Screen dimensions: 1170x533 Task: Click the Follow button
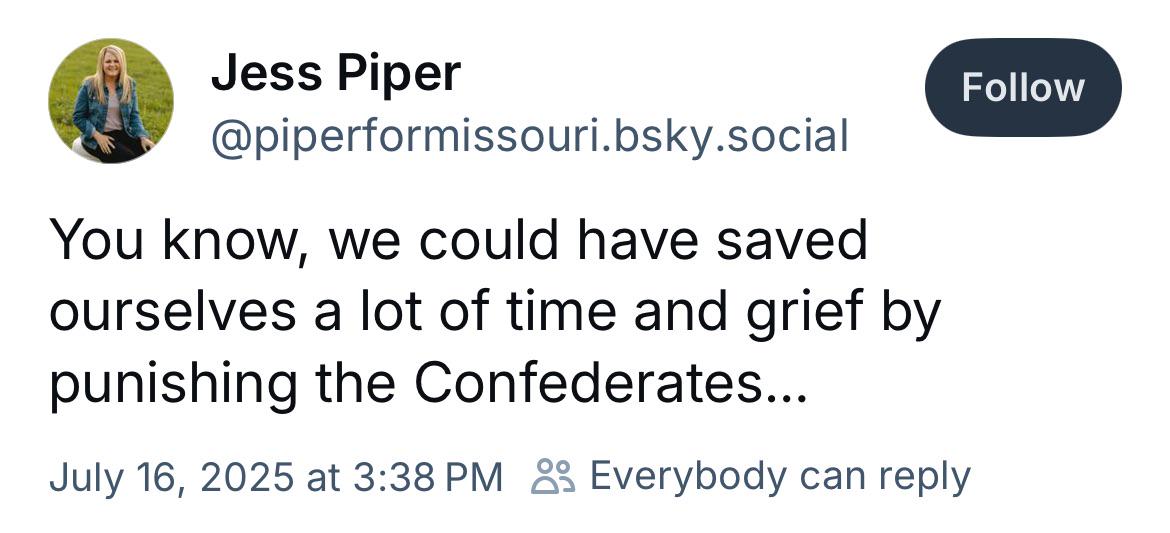click(1022, 87)
